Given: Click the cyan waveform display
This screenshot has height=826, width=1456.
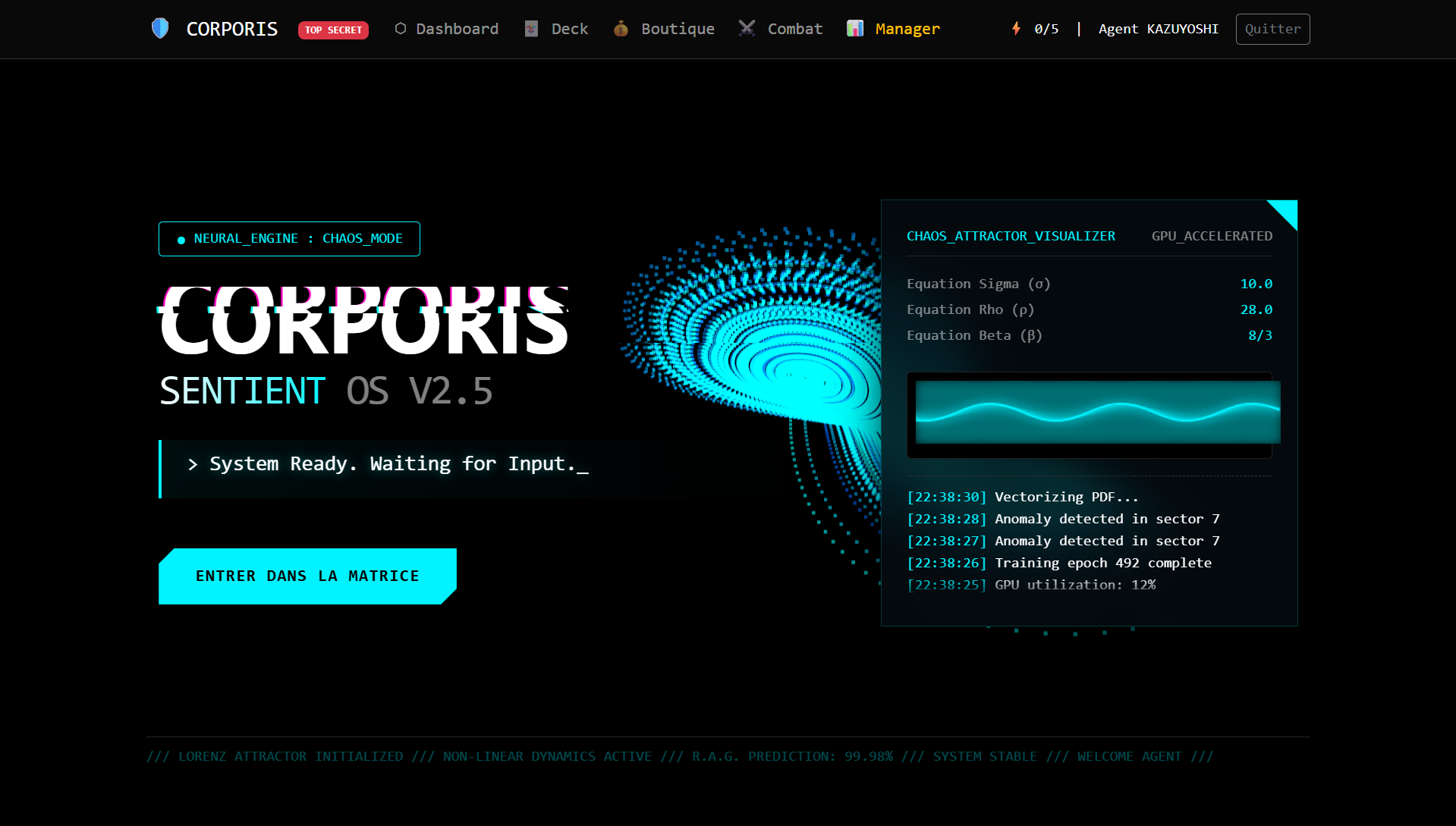Looking at the screenshot, I should point(1097,413).
